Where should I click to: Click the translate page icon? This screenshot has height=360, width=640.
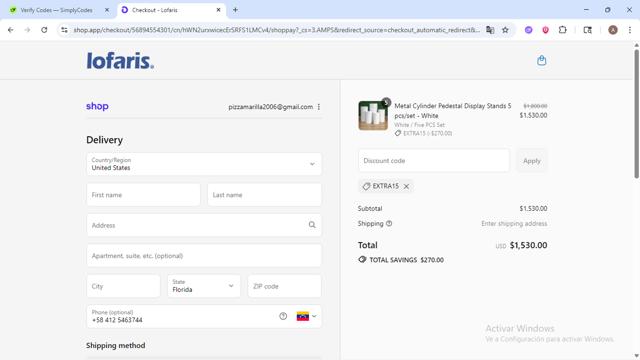click(x=490, y=30)
